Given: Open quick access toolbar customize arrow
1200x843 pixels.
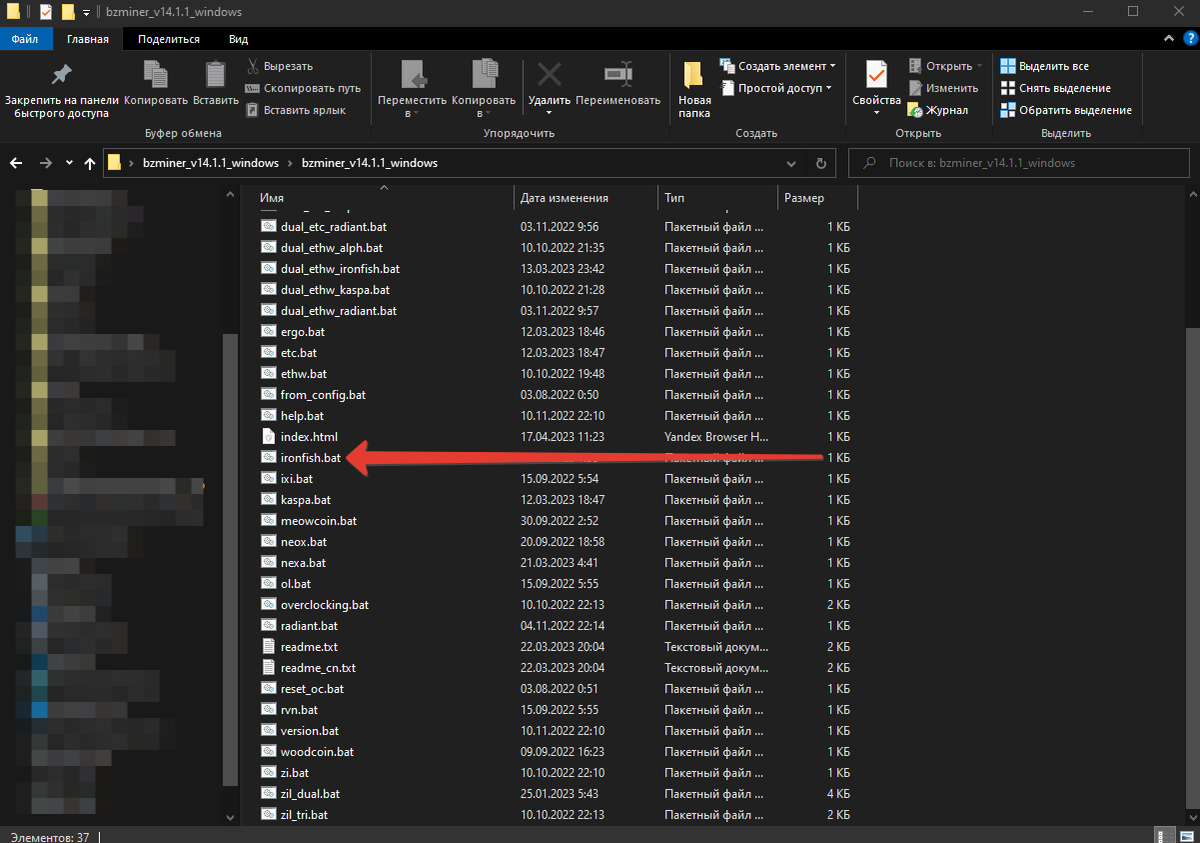Looking at the screenshot, I should pos(86,12).
